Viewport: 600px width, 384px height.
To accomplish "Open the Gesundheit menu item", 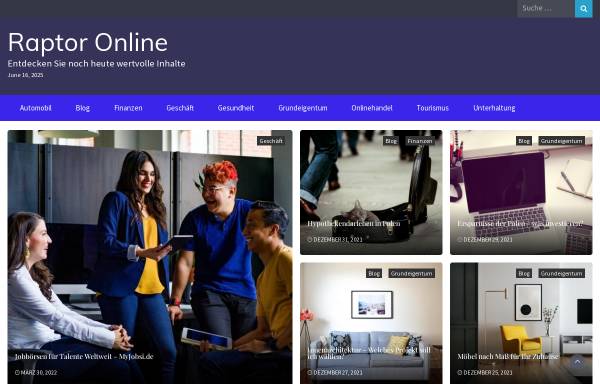I will [236, 108].
